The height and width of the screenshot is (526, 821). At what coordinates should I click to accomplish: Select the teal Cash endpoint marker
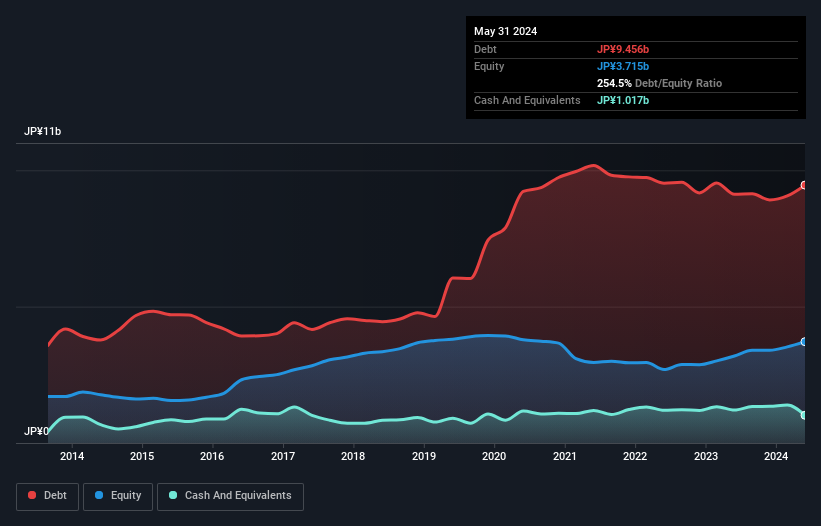(x=804, y=415)
